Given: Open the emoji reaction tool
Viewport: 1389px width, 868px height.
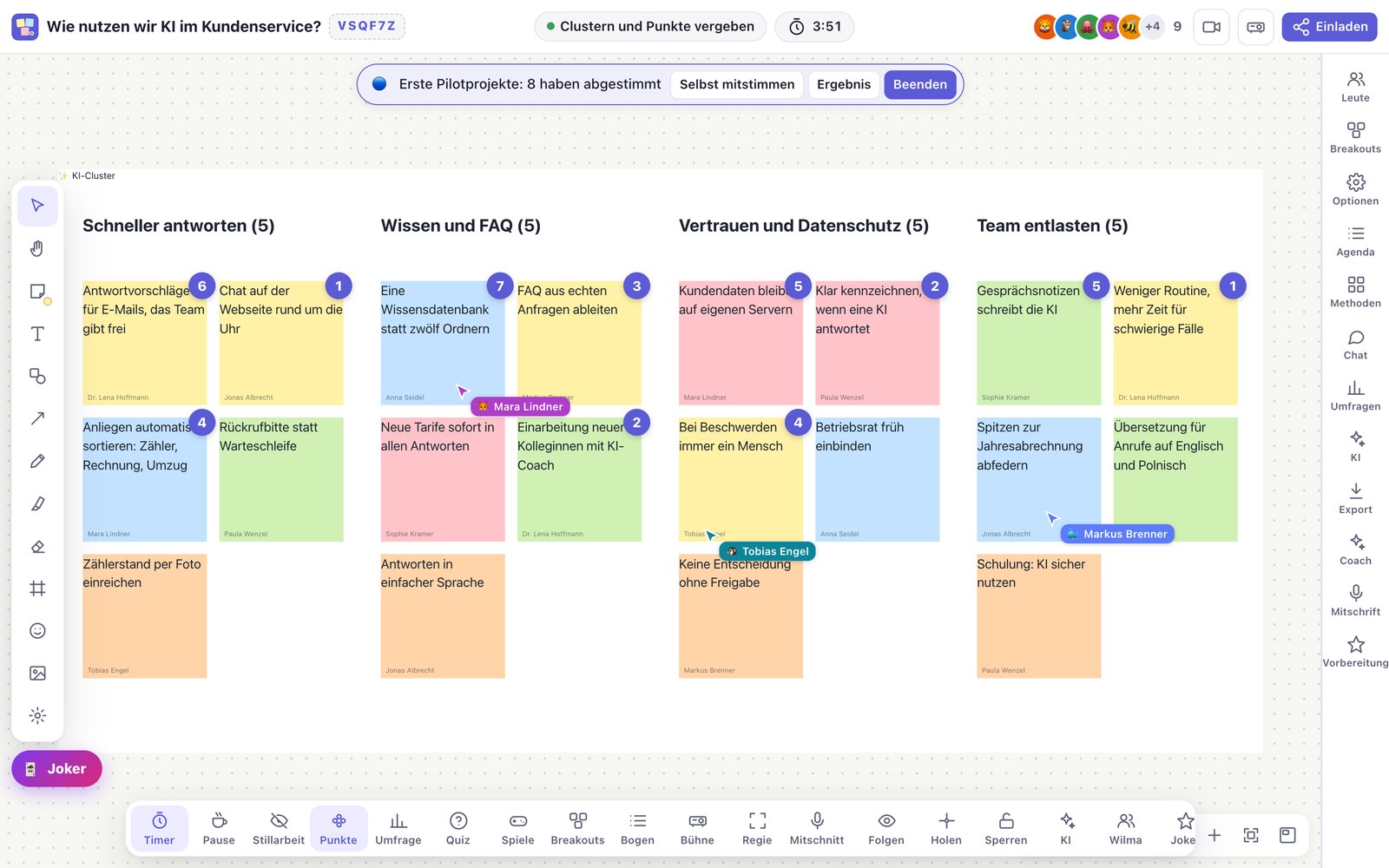Looking at the screenshot, I should tap(37, 631).
